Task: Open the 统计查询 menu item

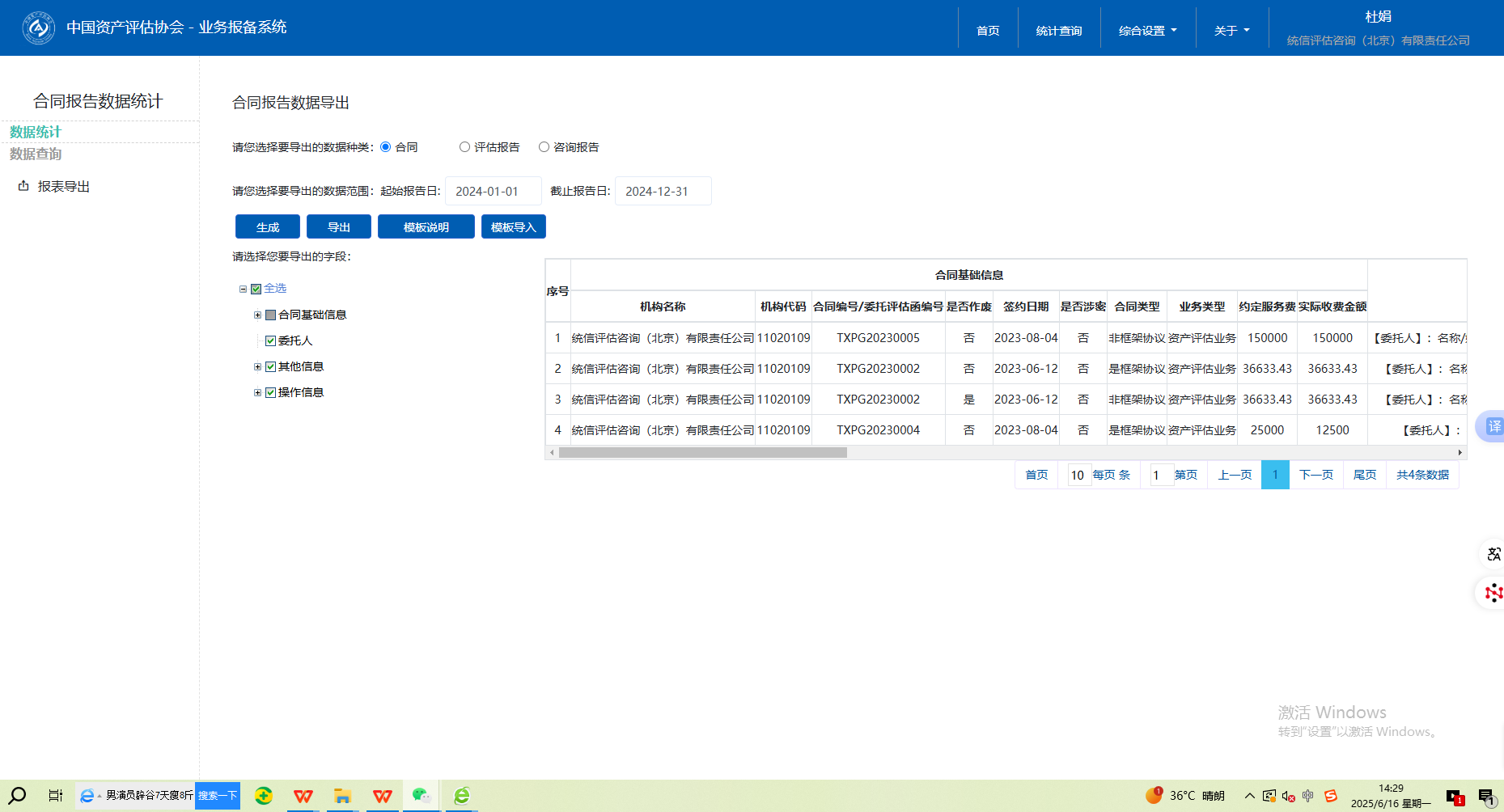Action: click(1058, 31)
